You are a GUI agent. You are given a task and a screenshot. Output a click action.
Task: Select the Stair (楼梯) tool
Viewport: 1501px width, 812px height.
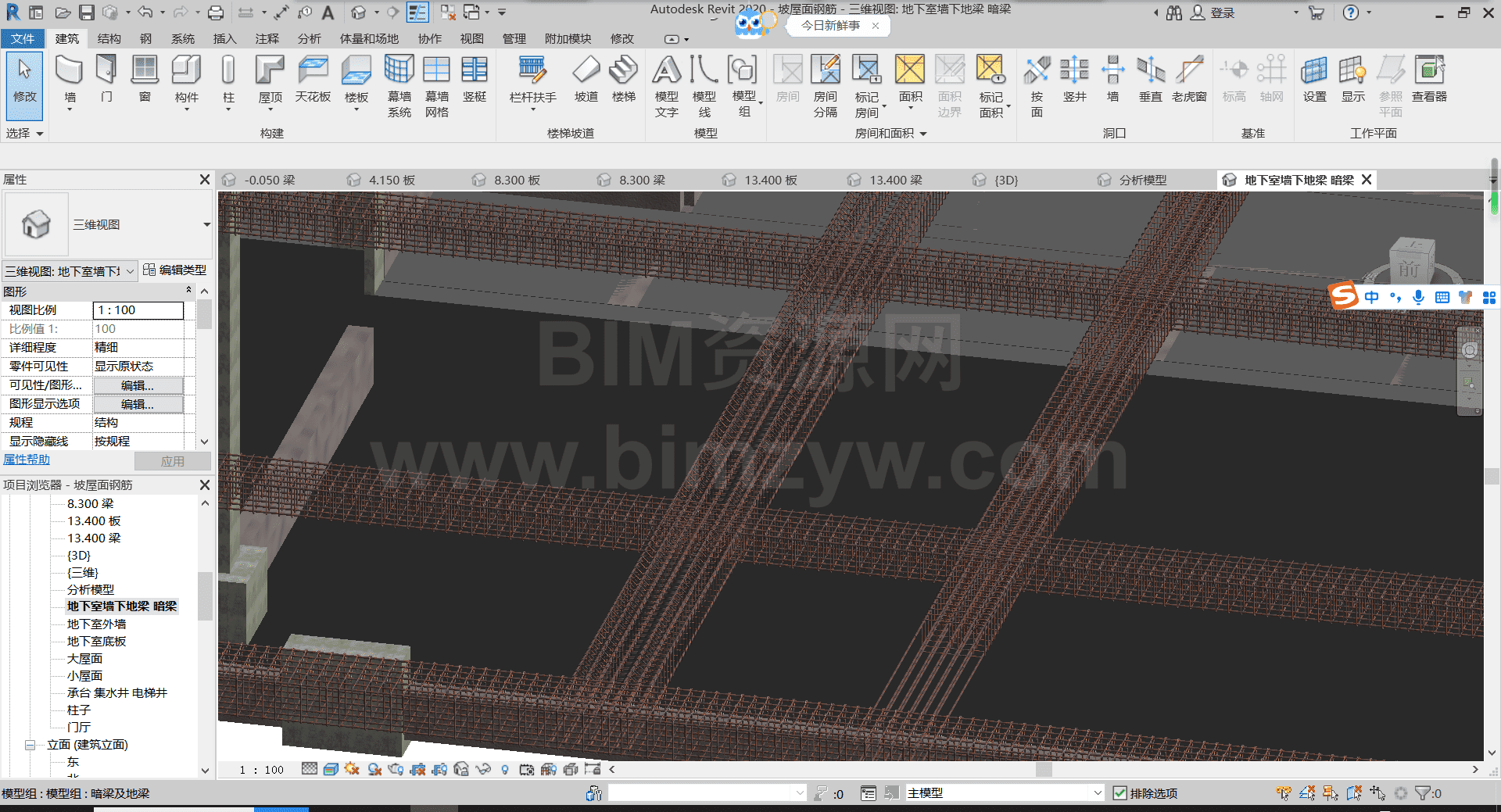tap(624, 80)
